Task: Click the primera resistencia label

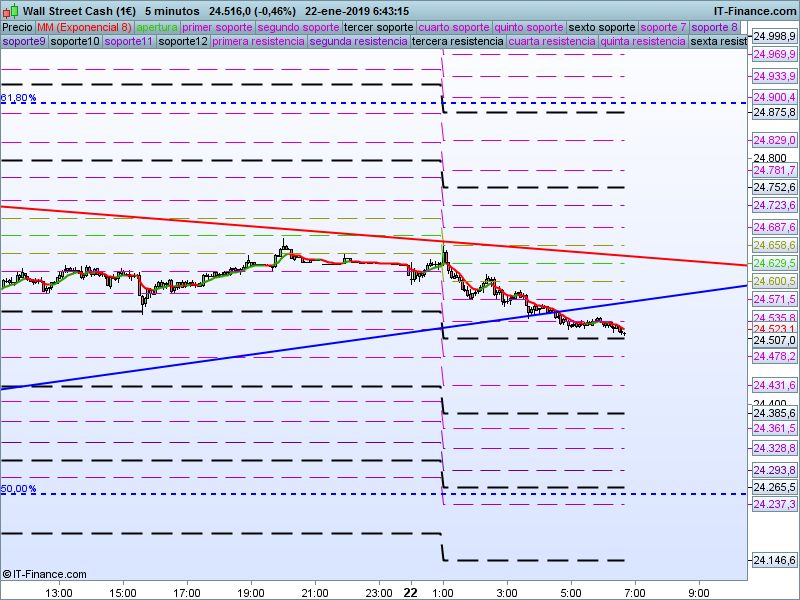Action: [x=258, y=41]
